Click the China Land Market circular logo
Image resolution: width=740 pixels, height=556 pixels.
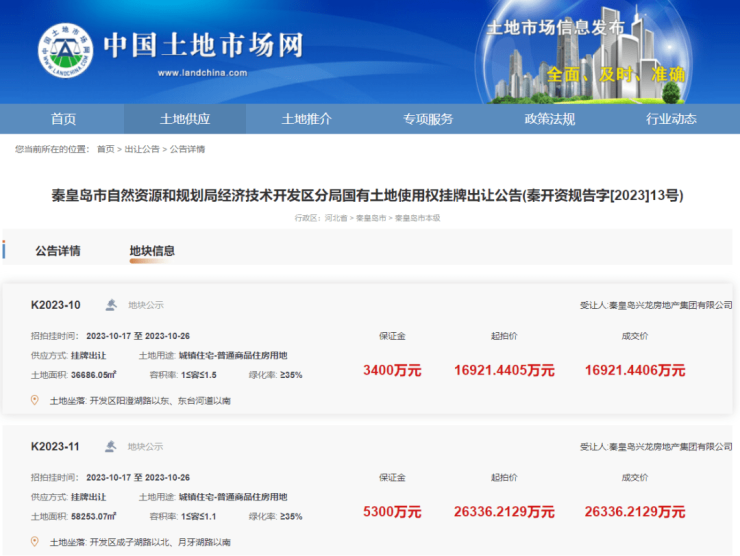(65, 50)
